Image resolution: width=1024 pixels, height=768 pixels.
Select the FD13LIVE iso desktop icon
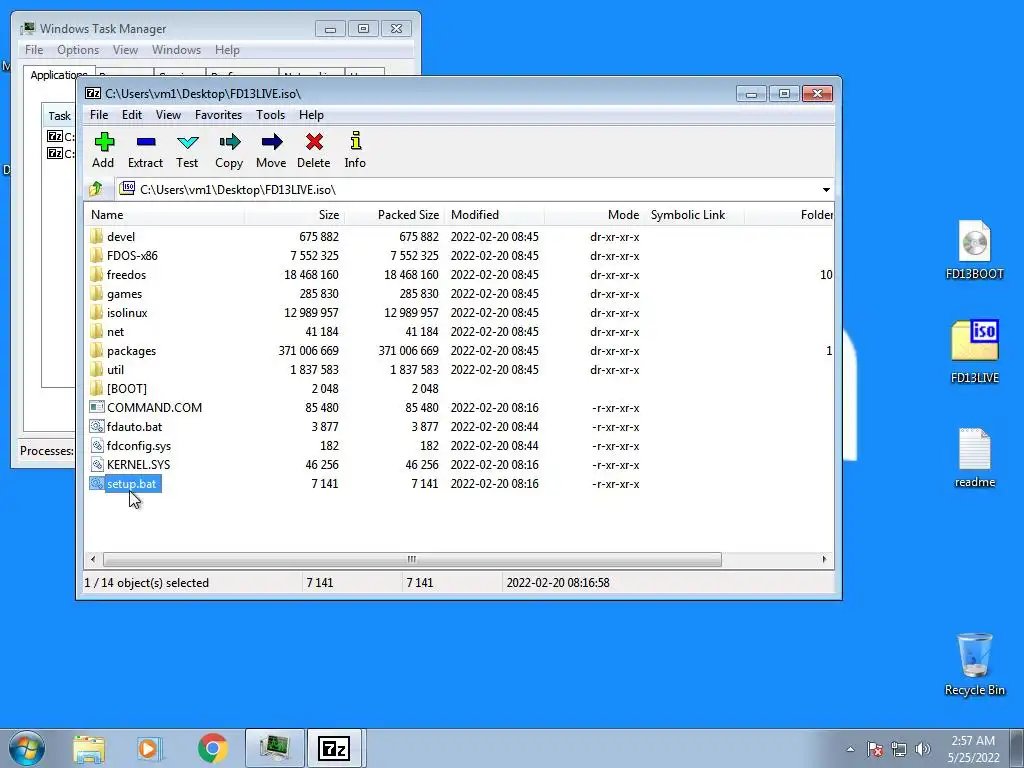pos(974,351)
